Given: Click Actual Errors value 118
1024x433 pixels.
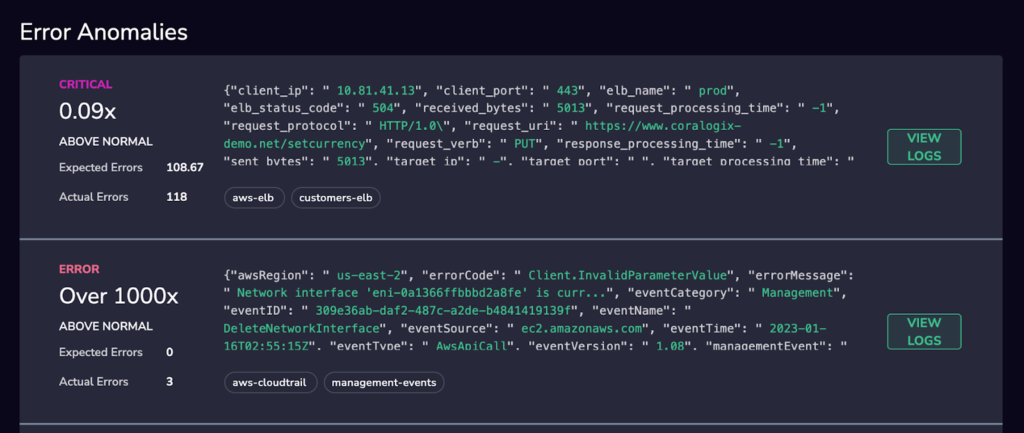Looking at the screenshot, I should tap(176, 197).
